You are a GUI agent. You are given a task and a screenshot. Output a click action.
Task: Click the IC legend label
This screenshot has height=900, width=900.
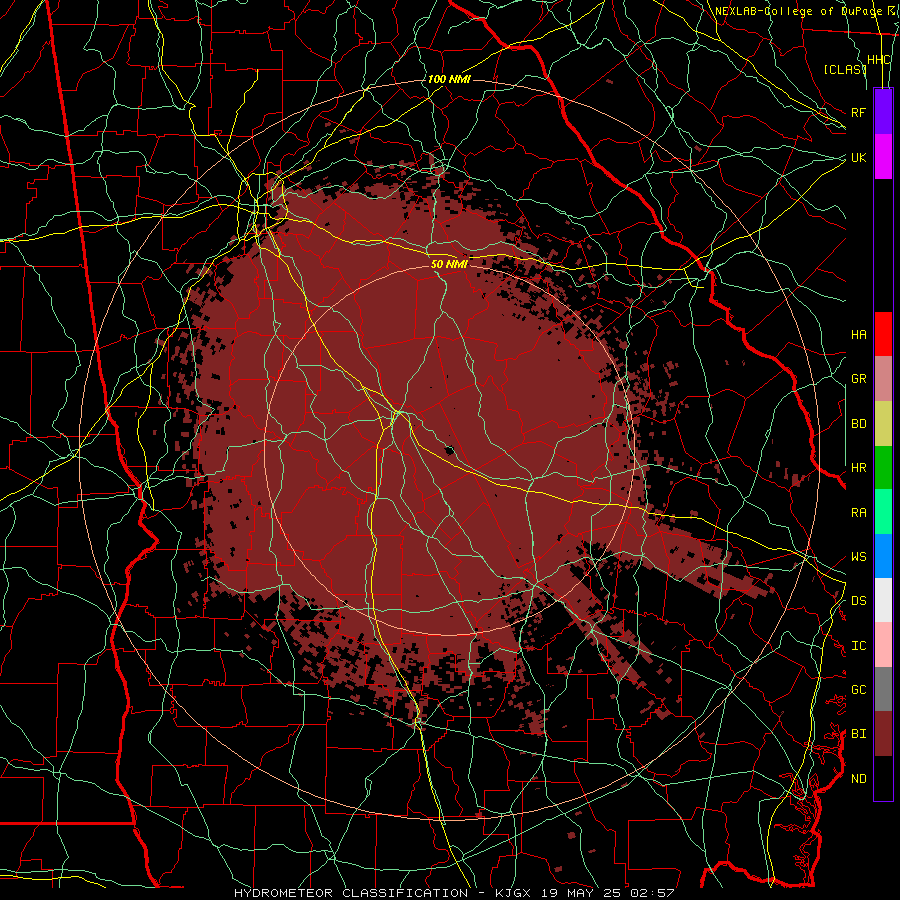859,646
